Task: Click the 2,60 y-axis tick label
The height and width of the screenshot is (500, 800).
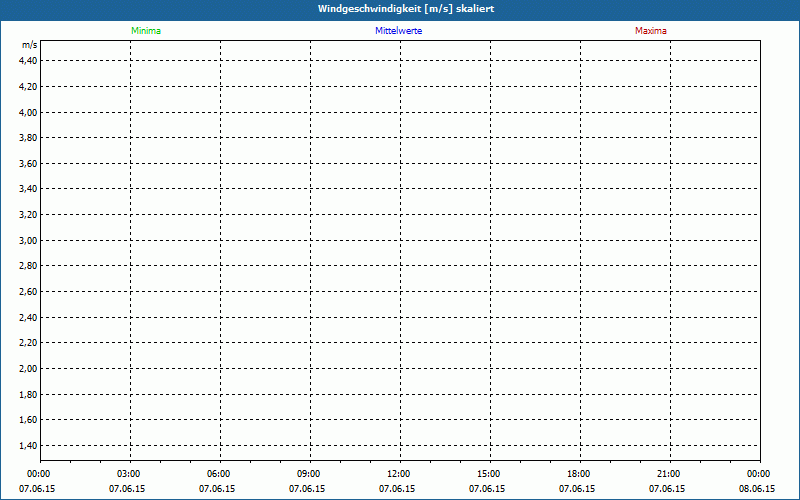Action: 29,292
